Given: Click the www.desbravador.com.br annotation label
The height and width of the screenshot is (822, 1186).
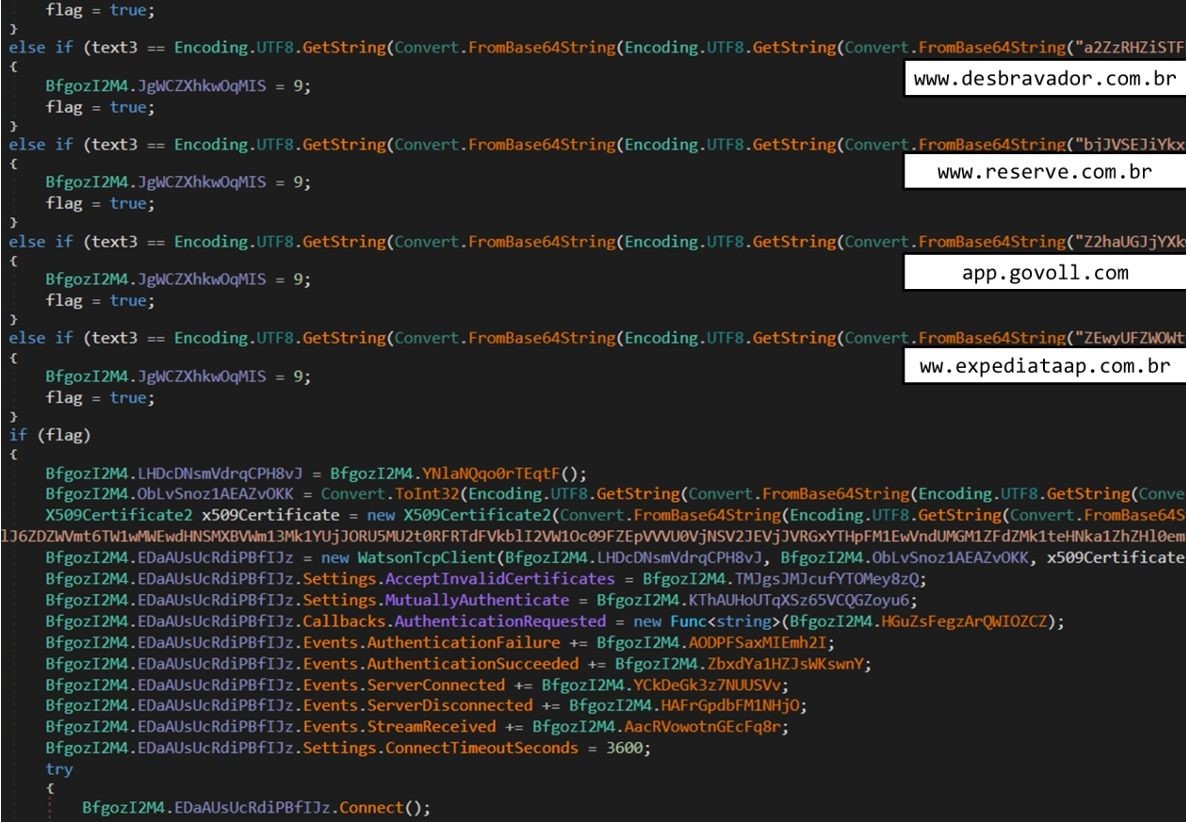Looking at the screenshot, I should pyautogui.click(x=1044, y=78).
